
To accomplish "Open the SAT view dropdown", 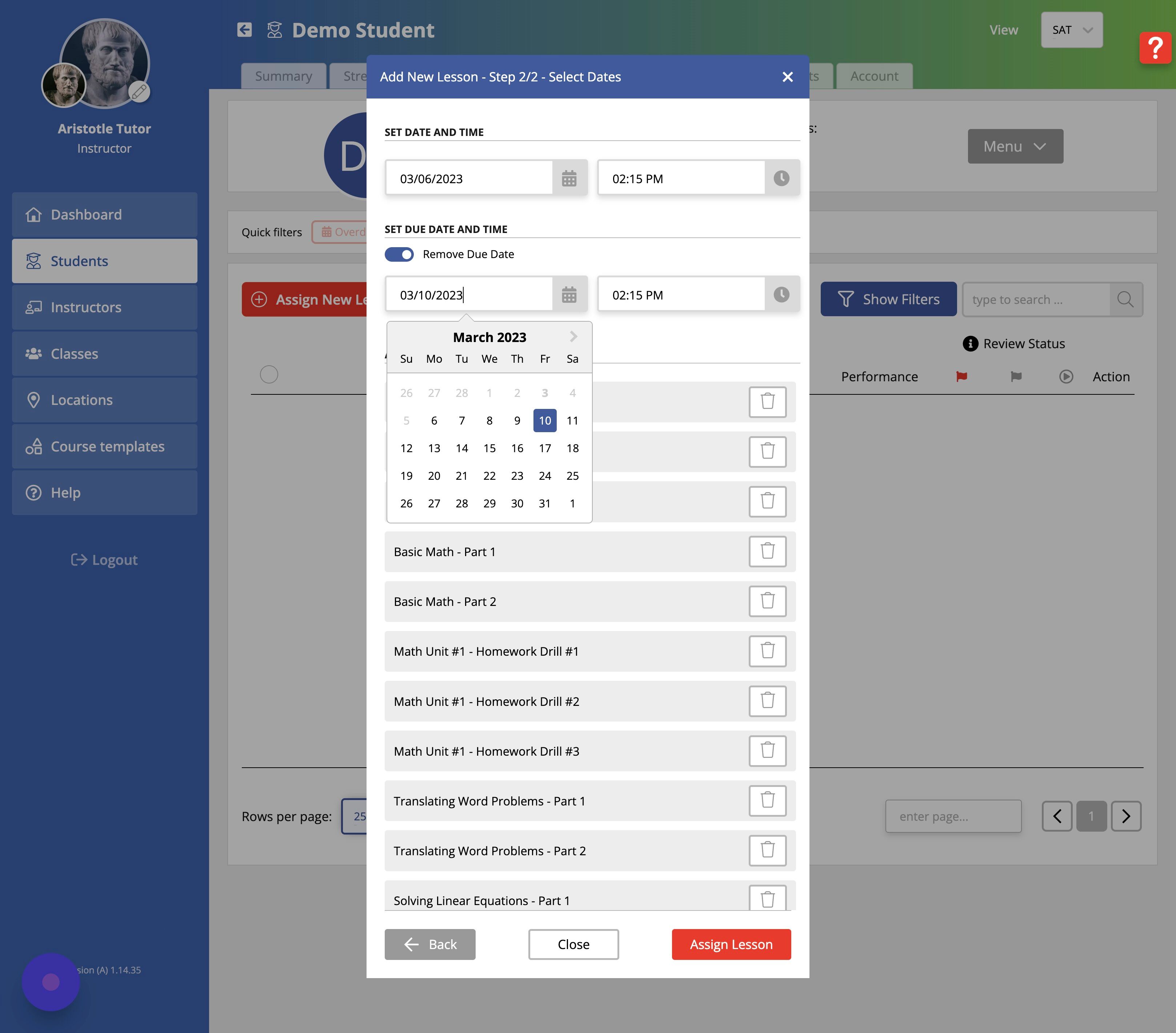I will (x=1071, y=30).
